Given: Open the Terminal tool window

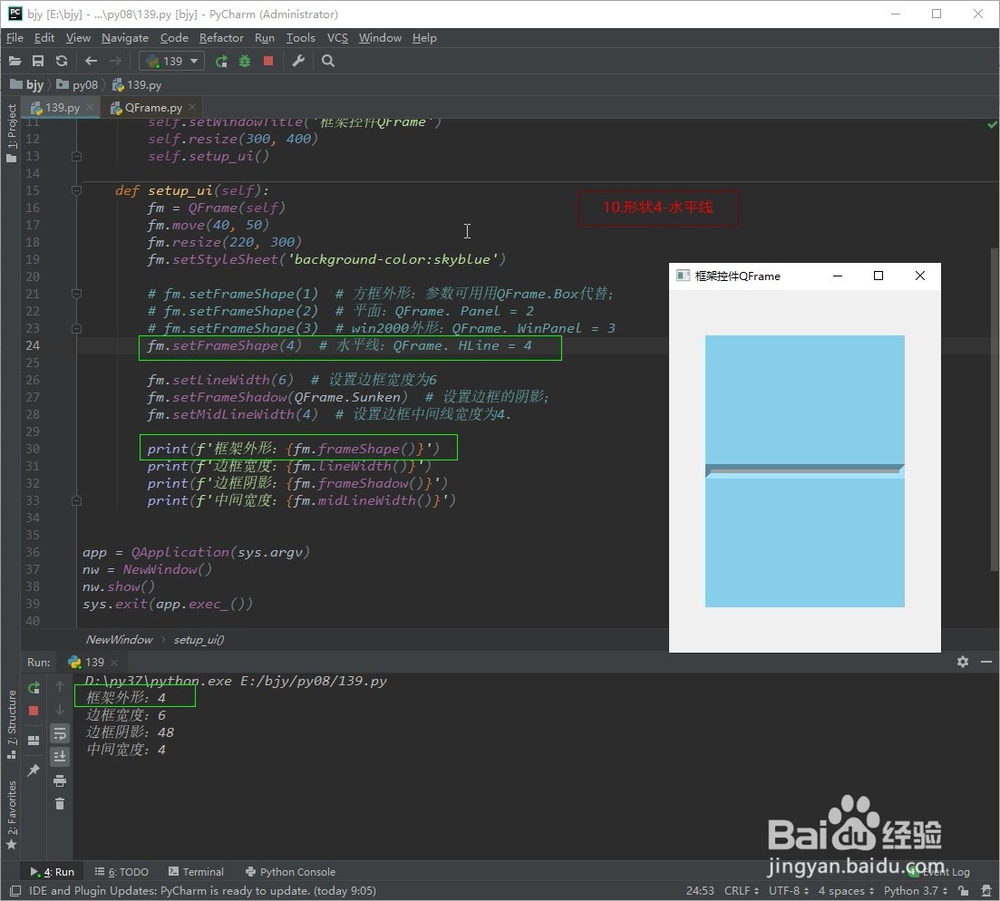Looking at the screenshot, I should coord(196,872).
